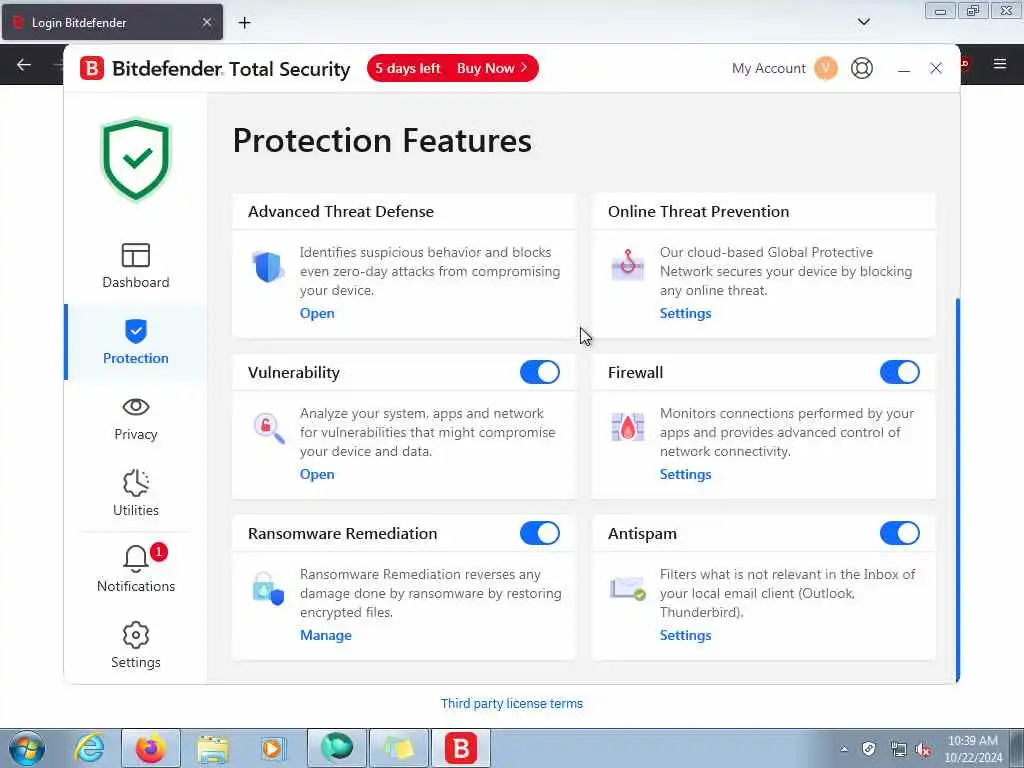This screenshot has width=1024, height=768.
Task: Open the help lifebuoy support icon
Action: [861, 68]
